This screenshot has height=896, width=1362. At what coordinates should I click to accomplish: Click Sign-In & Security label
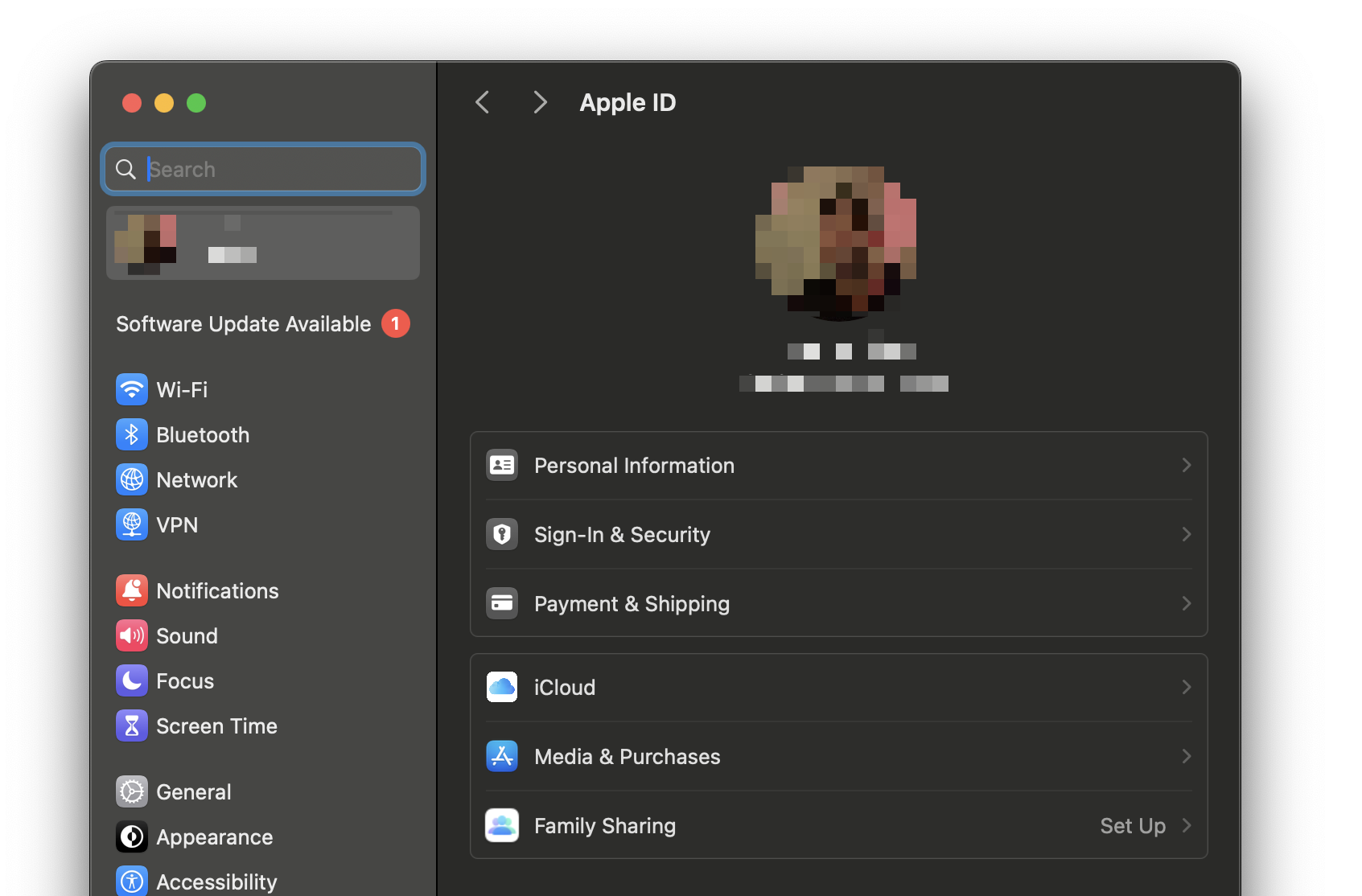pyautogui.click(x=622, y=535)
